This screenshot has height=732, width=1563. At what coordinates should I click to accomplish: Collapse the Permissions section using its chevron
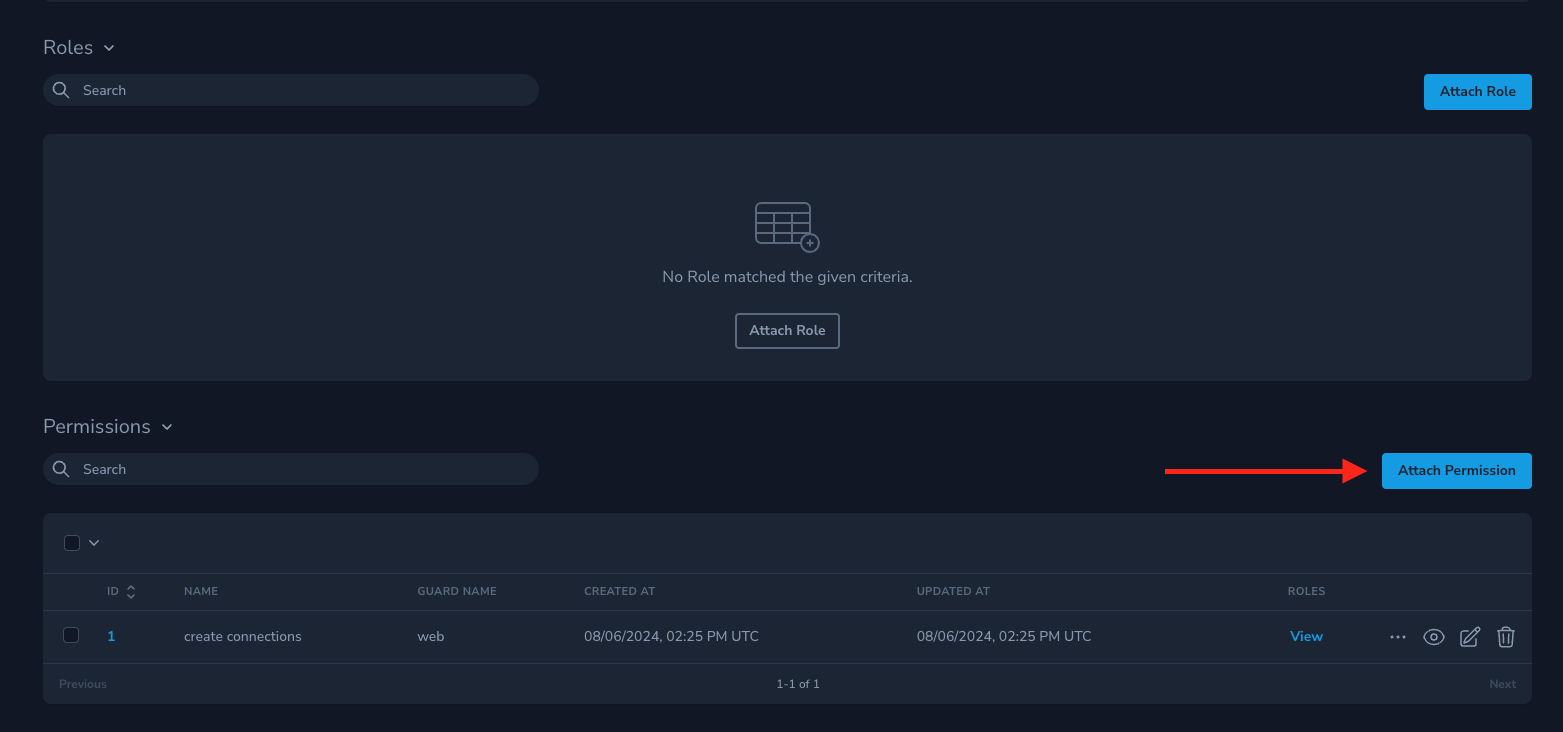(x=167, y=427)
